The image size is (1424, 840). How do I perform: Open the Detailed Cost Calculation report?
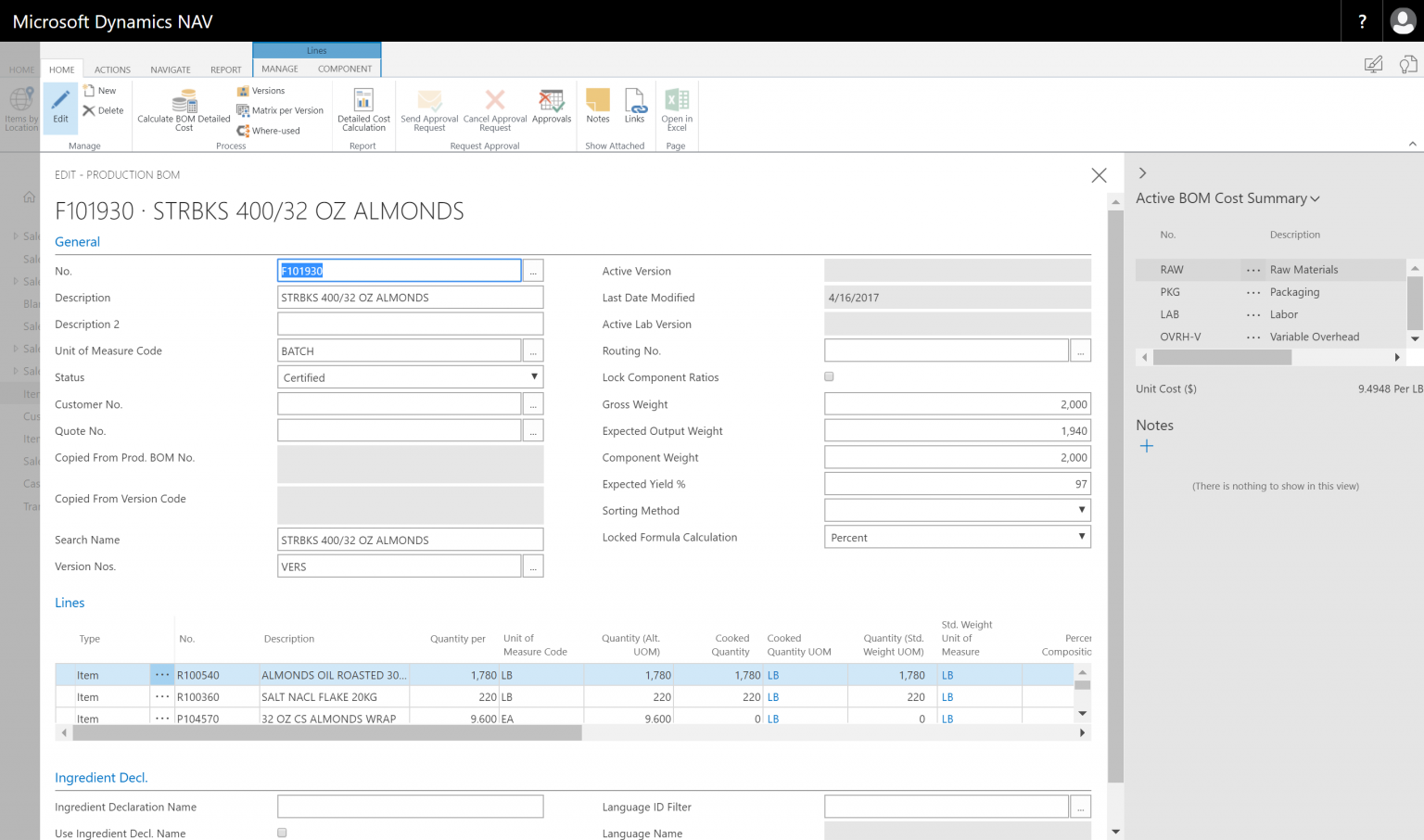[362, 107]
